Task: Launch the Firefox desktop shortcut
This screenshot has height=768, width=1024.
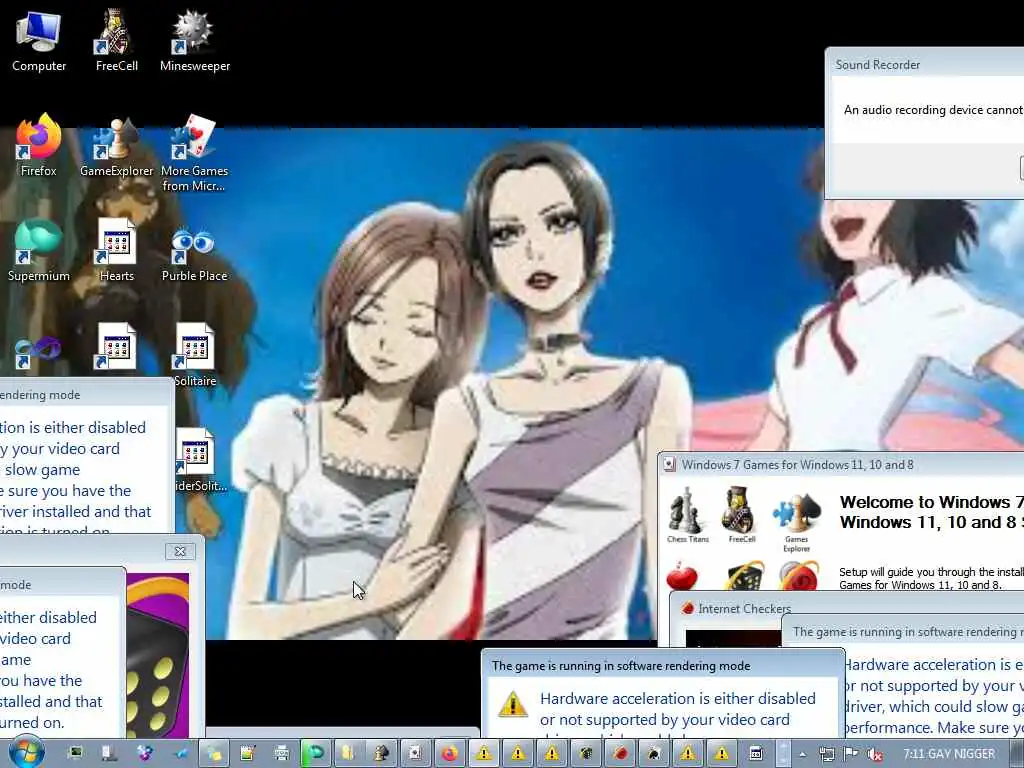Action: point(39,146)
